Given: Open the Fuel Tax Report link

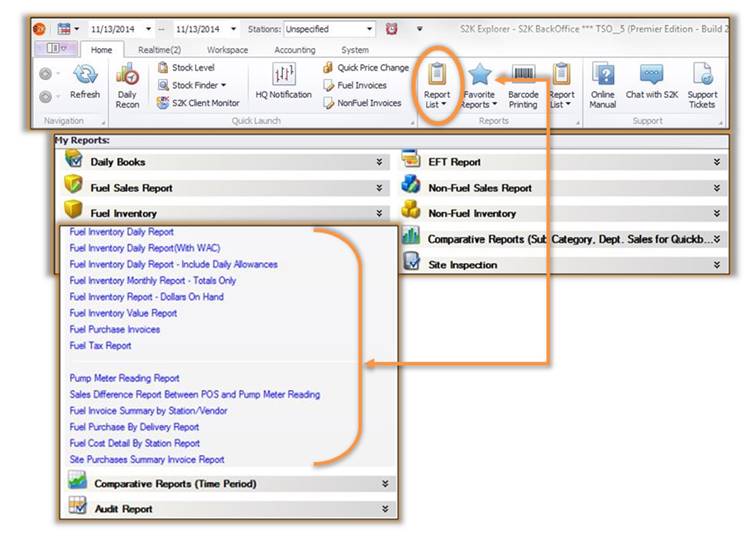Looking at the screenshot, I should tap(100, 346).
